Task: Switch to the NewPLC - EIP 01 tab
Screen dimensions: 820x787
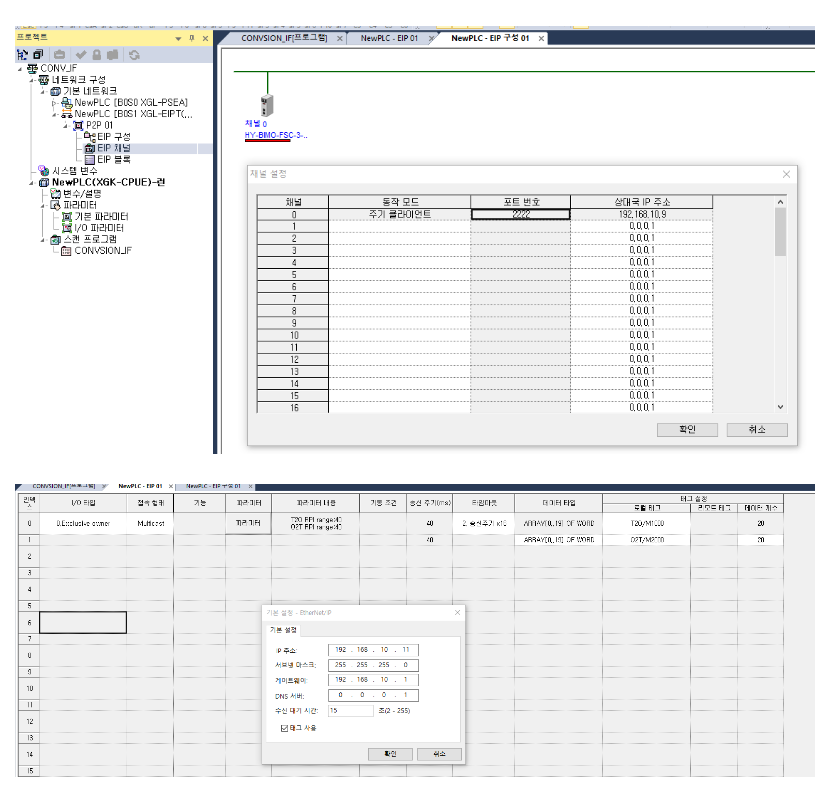Action: pyautogui.click(x=389, y=38)
